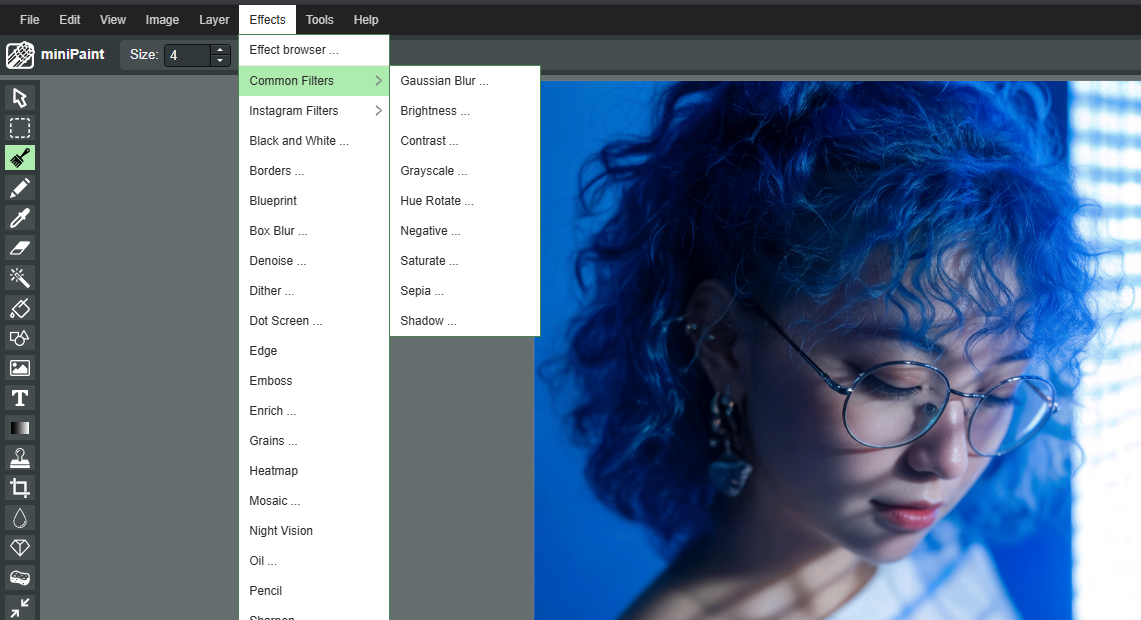Activate the Crop tool
This screenshot has height=620, width=1141.
[x=20, y=488]
